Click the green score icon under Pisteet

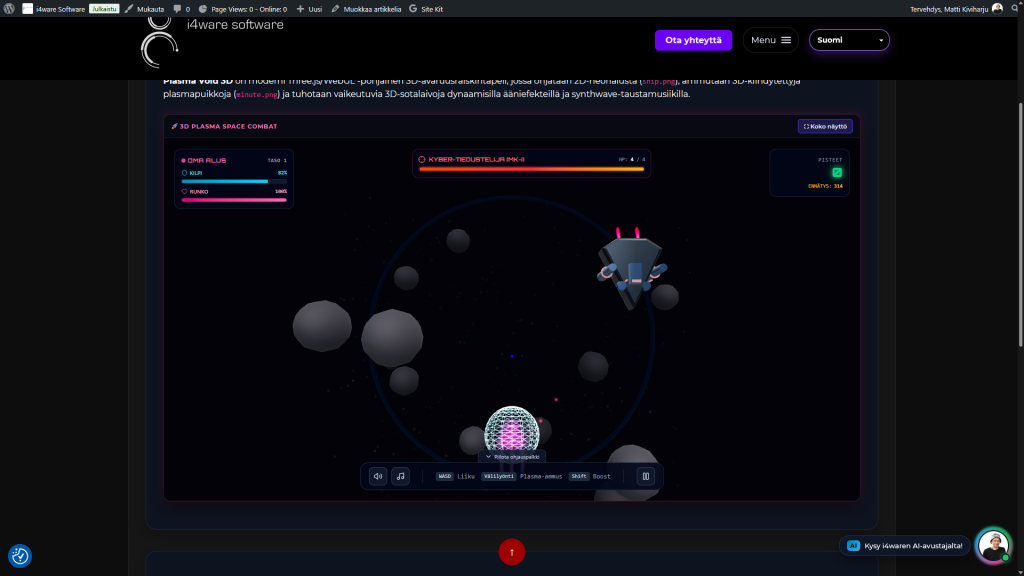tap(837, 172)
